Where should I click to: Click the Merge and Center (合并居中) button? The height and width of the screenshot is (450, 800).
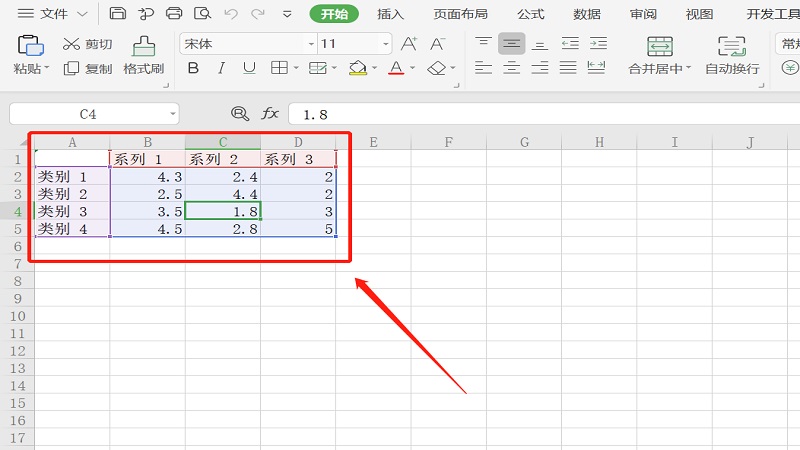660,55
